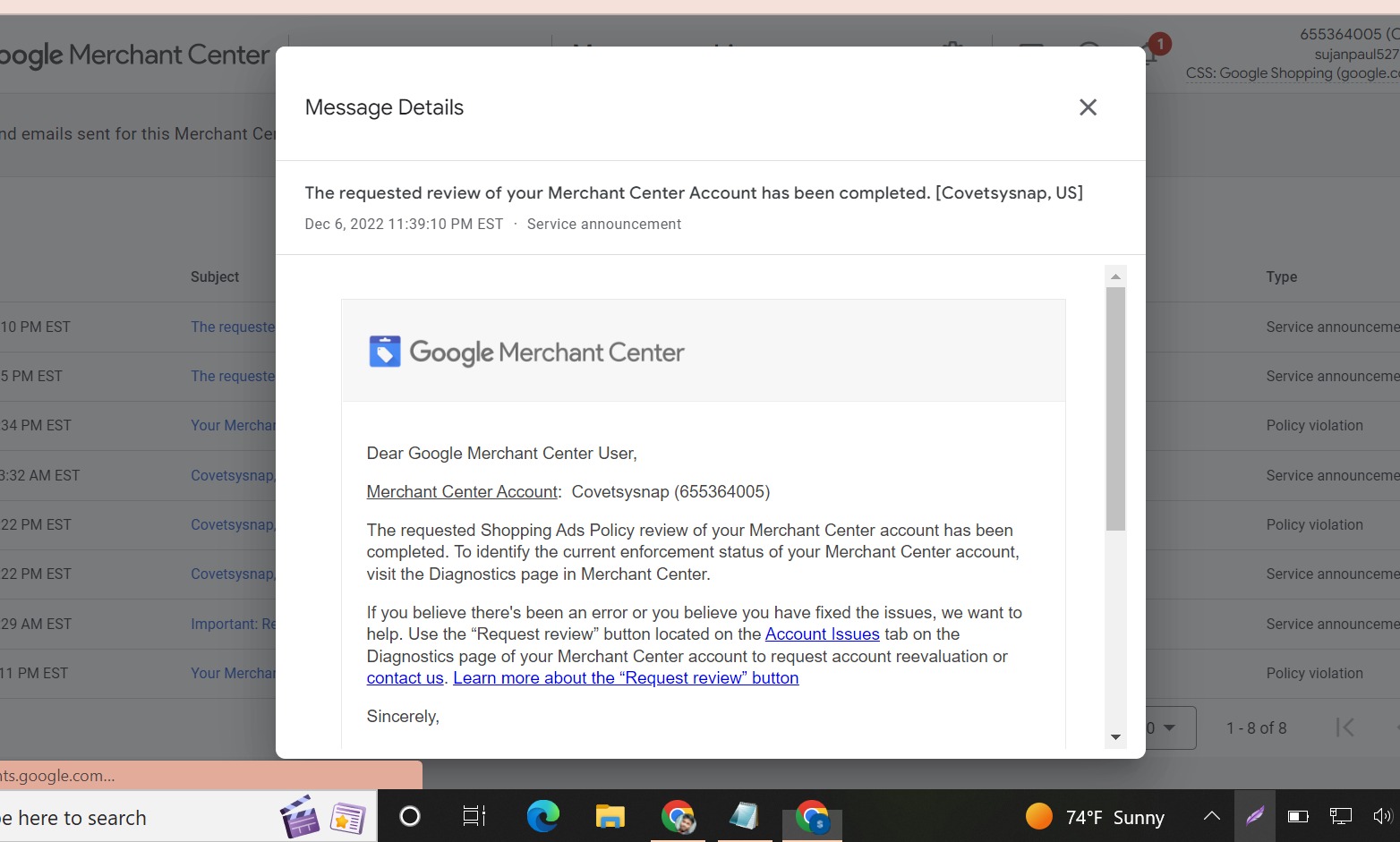Open the contact us link
Image resolution: width=1400 pixels, height=842 pixels.
[405, 678]
